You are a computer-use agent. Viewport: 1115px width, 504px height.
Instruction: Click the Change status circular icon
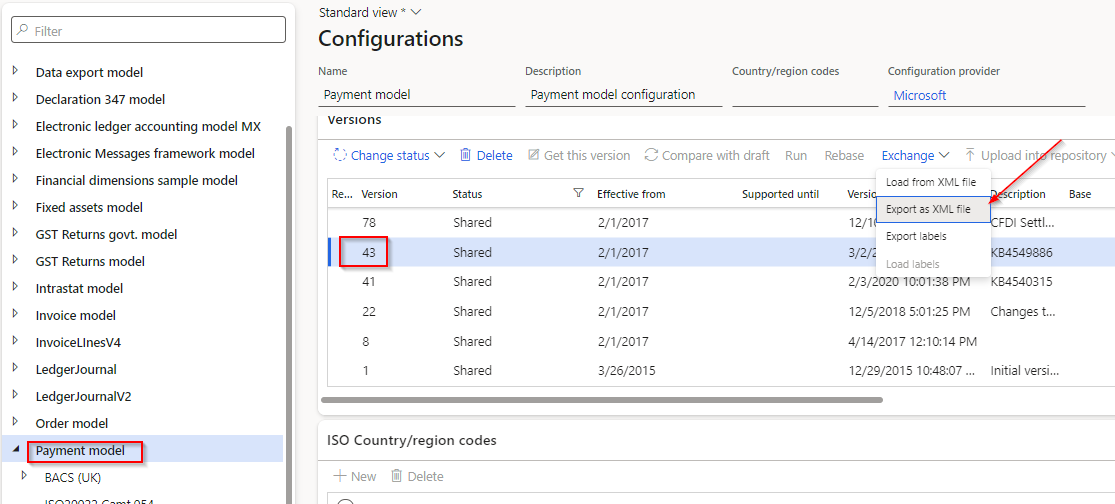pyautogui.click(x=339, y=155)
